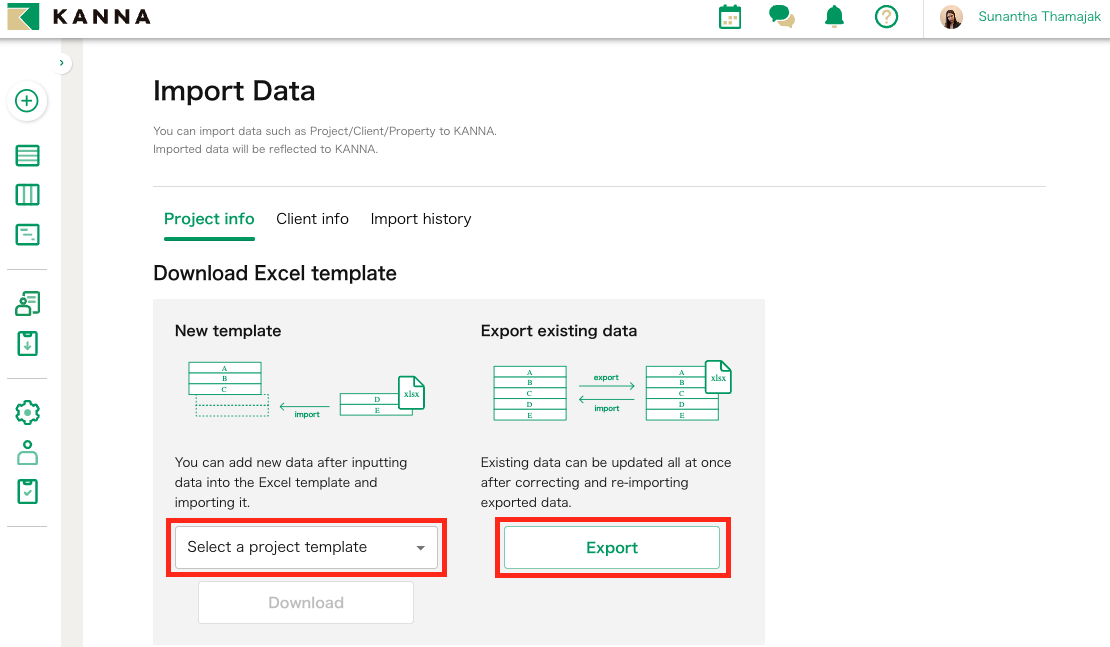Click the user profile avatar photo

[951, 16]
